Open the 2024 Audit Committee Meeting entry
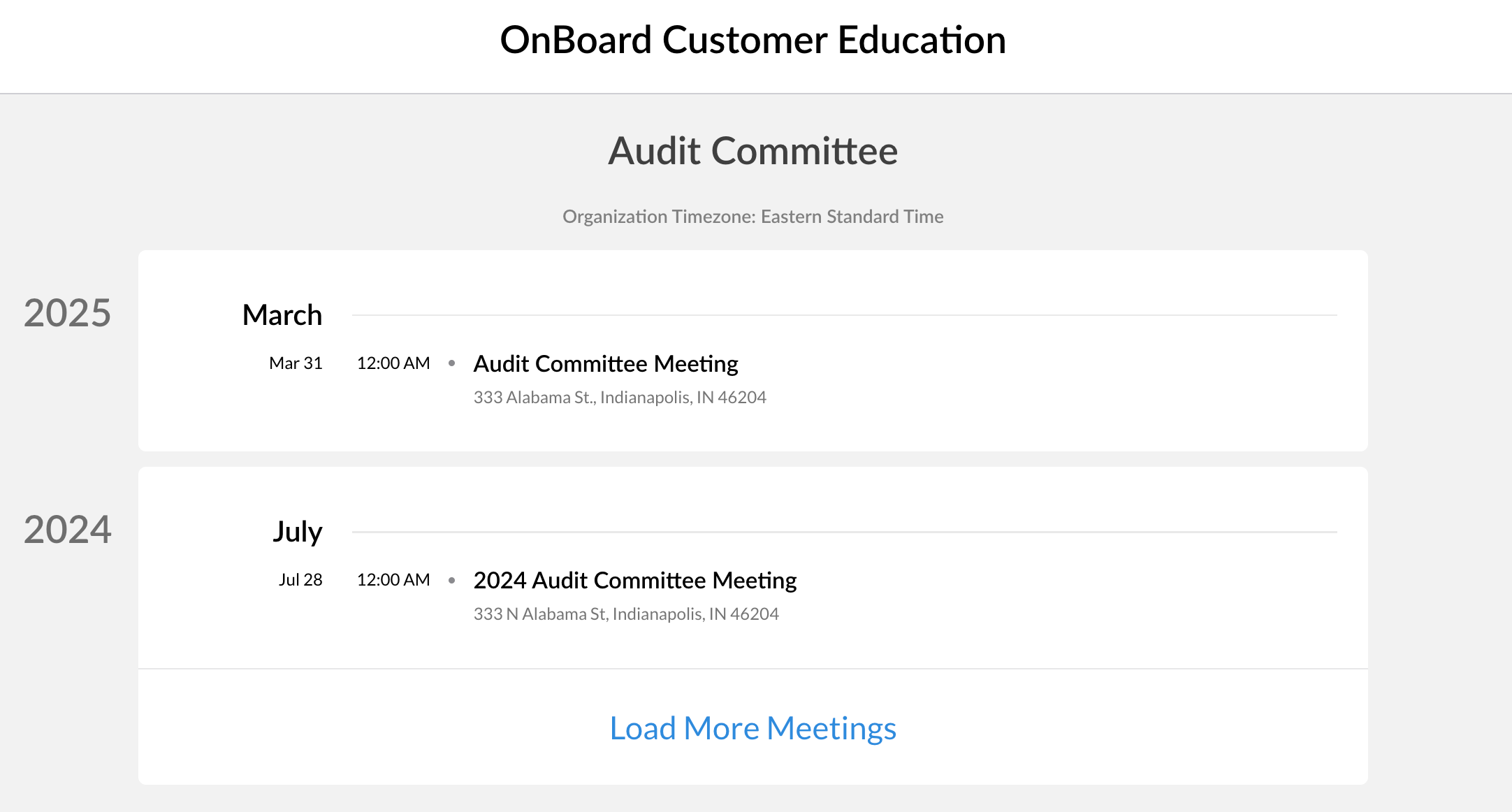Image resolution: width=1512 pixels, height=812 pixels. pos(634,580)
